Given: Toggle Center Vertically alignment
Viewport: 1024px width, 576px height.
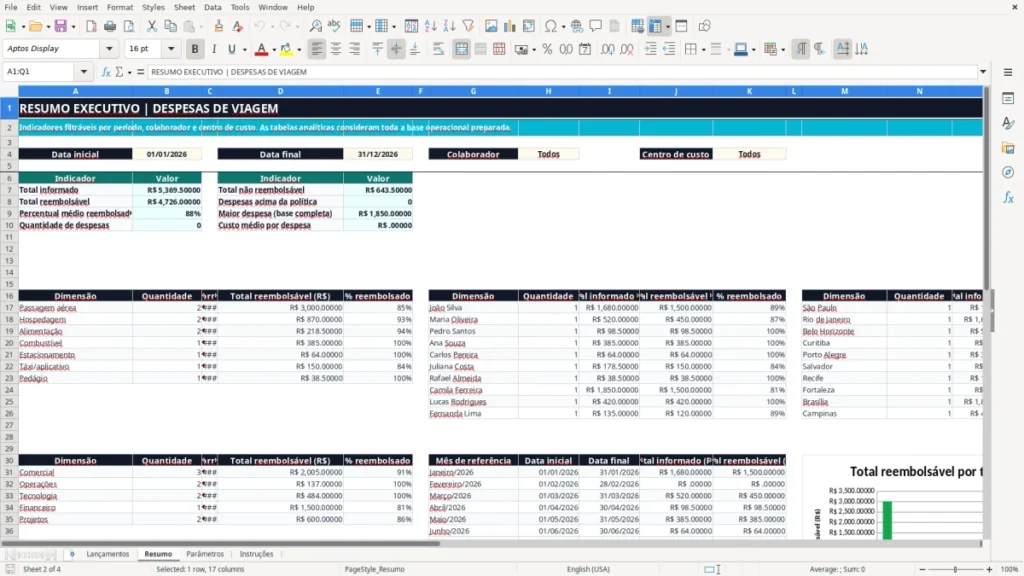Looking at the screenshot, I should 396,49.
